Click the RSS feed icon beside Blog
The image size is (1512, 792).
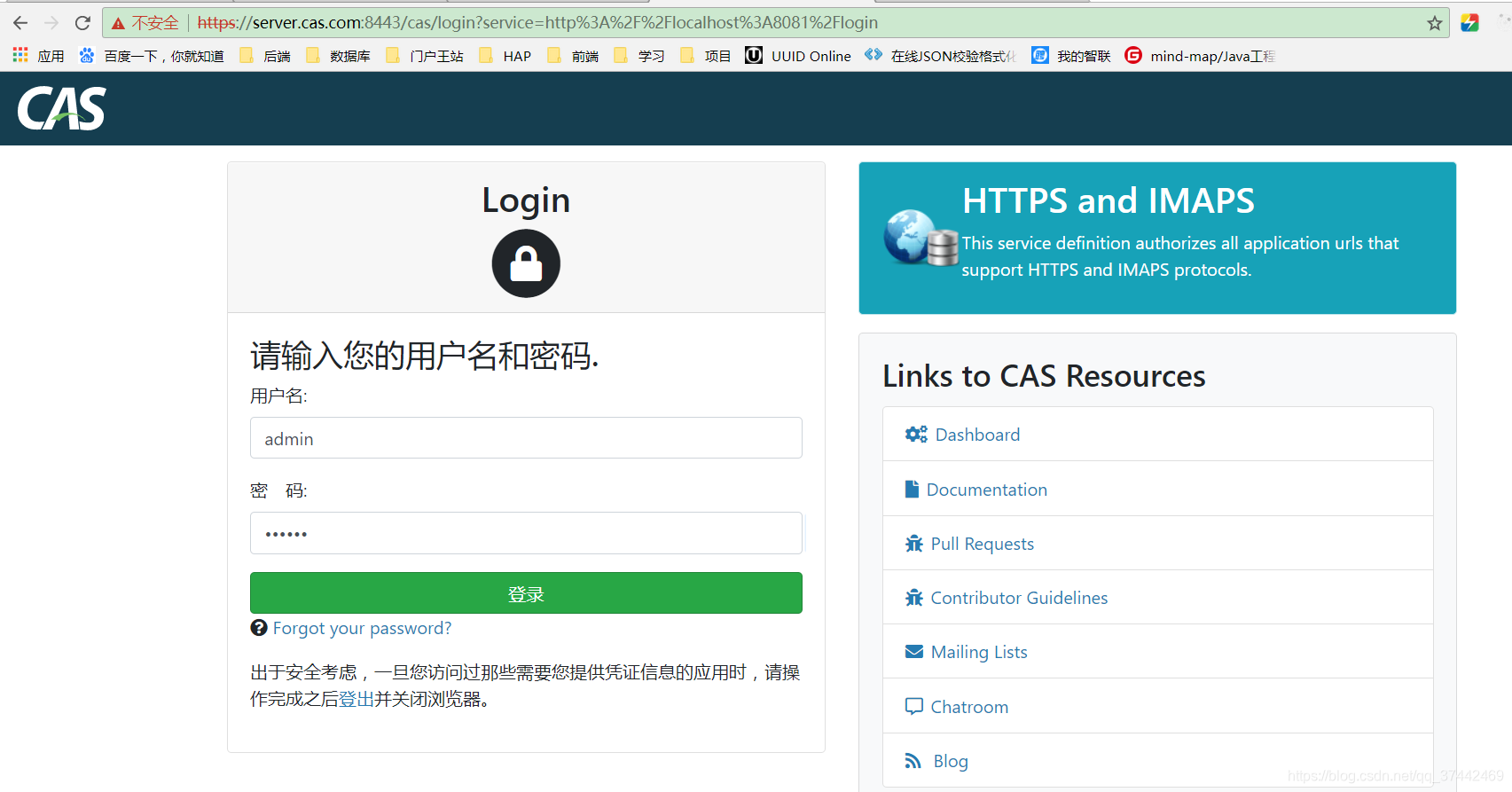(x=913, y=761)
